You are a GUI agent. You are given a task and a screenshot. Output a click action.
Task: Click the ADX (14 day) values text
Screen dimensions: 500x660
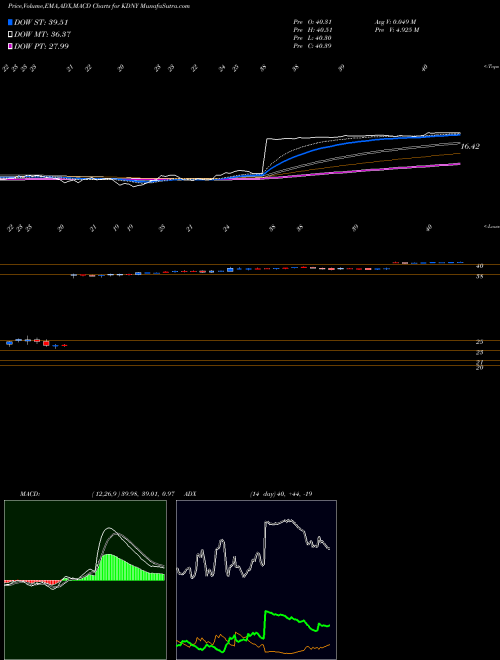click(x=281, y=494)
